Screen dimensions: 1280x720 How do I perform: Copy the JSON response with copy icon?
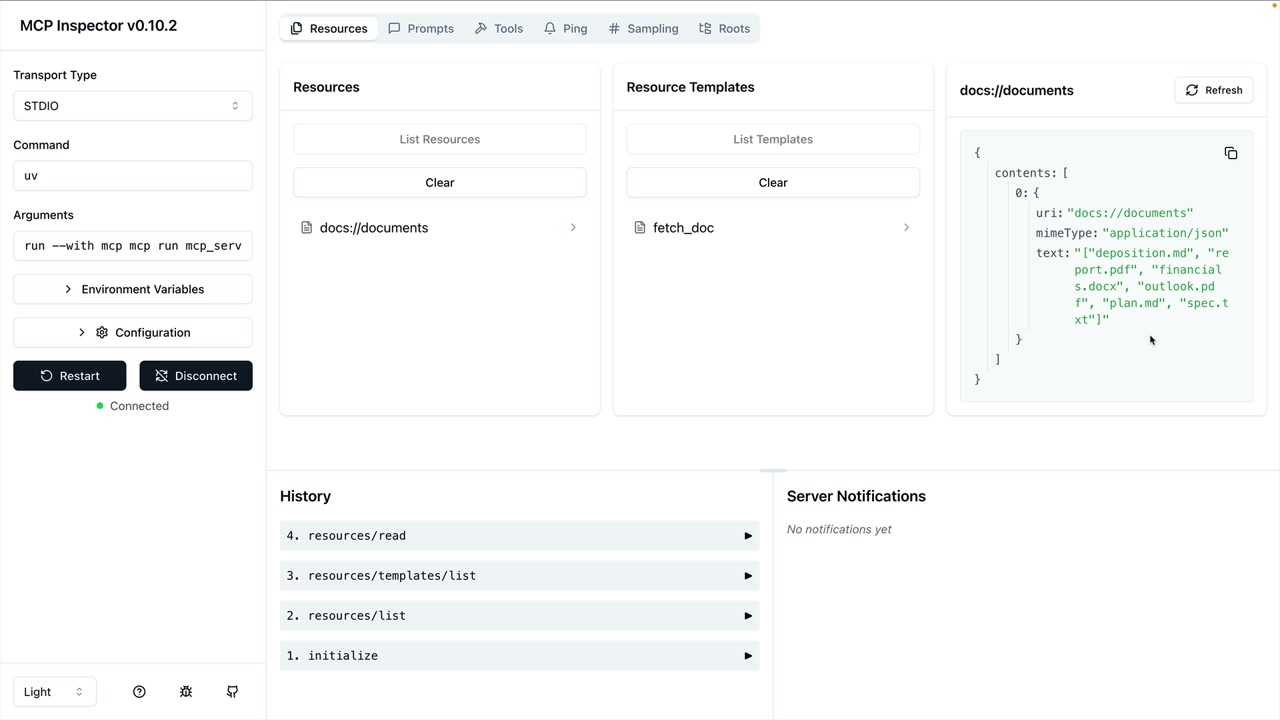point(1231,153)
